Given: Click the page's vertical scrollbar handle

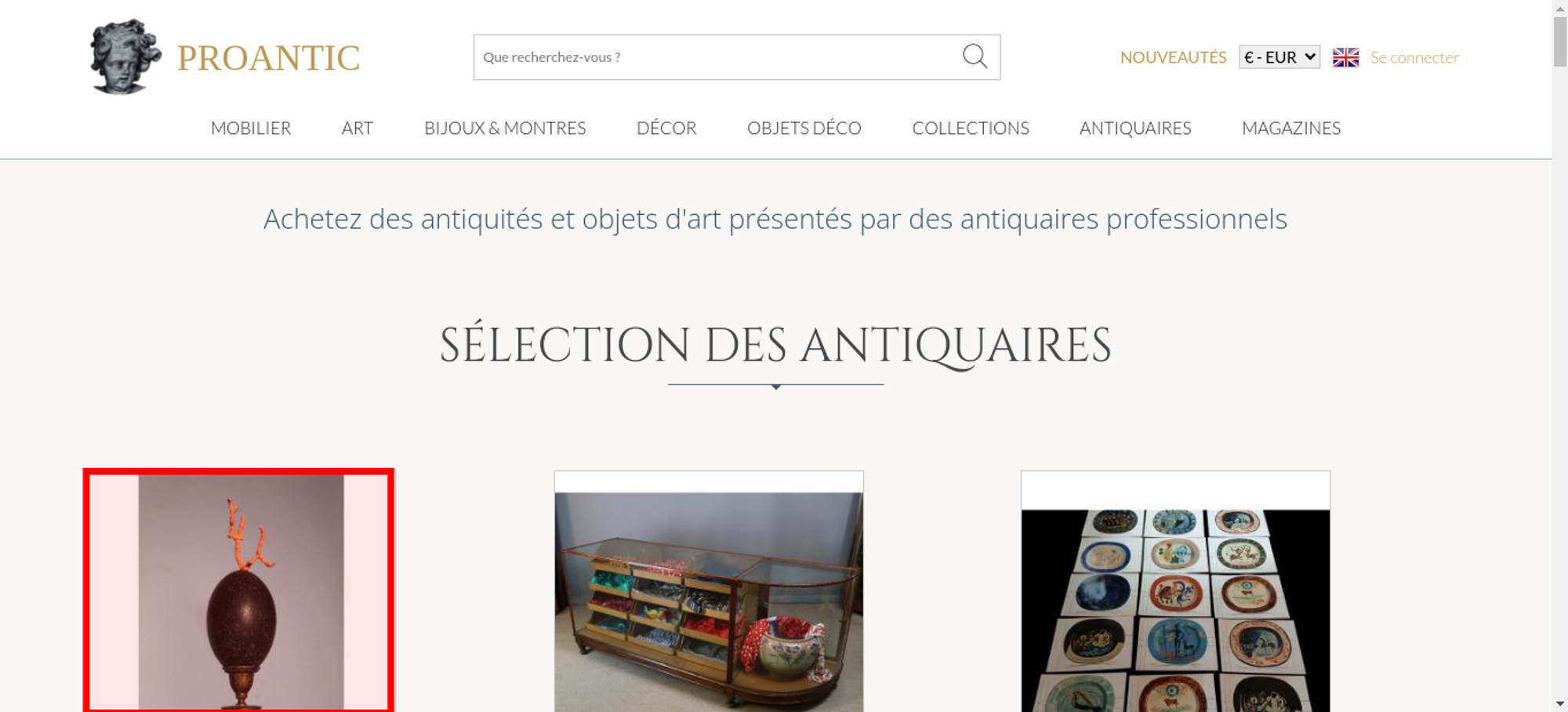Looking at the screenshot, I should 1560,42.
